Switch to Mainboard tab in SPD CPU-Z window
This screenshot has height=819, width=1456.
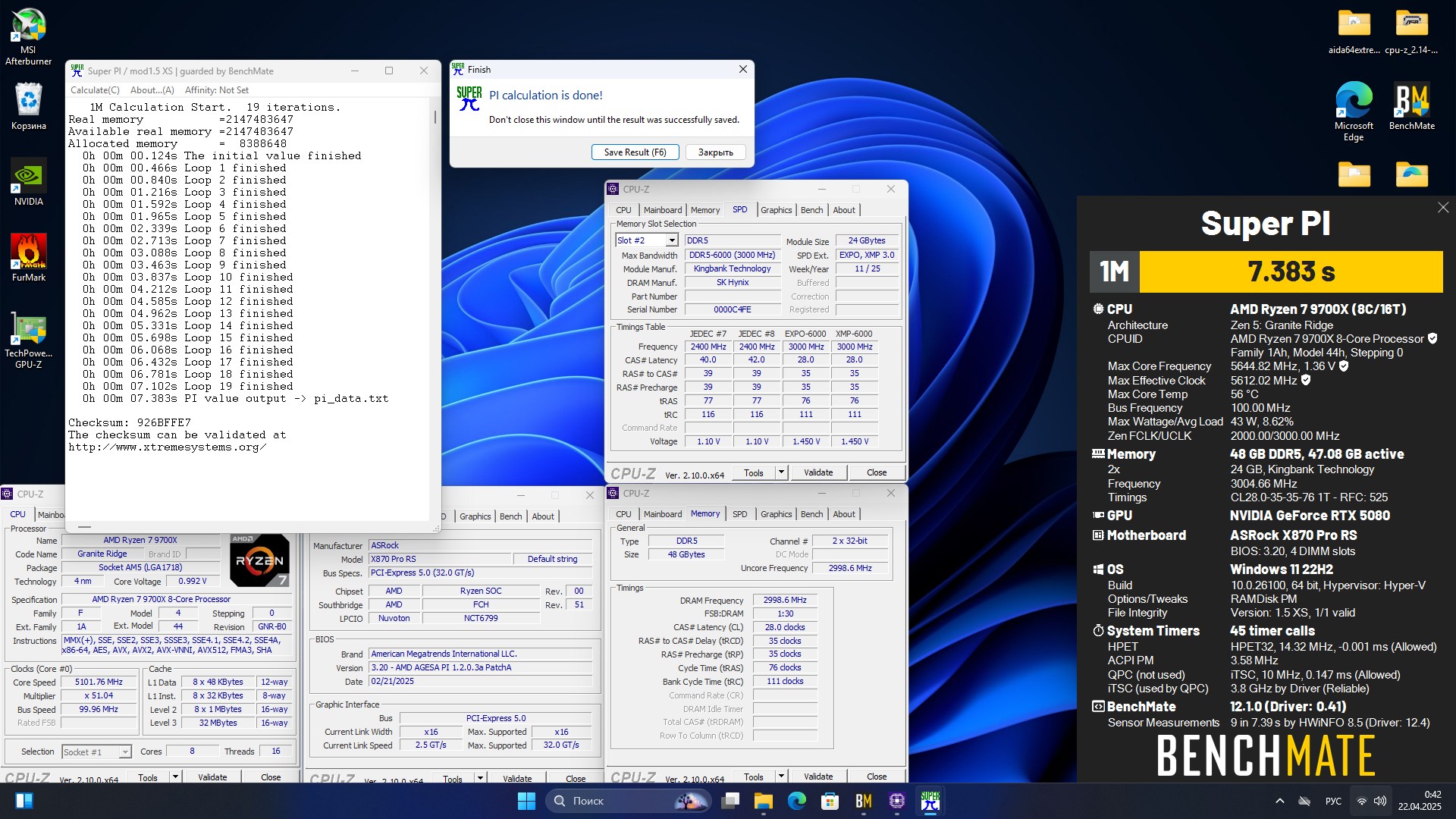point(663,210)
